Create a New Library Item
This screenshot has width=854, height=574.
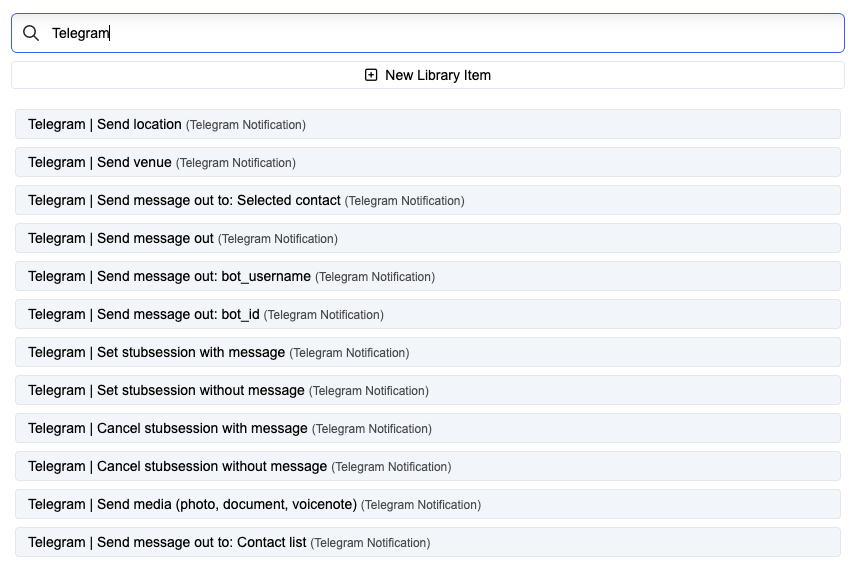pyautogui.click(x=428, y=75)
